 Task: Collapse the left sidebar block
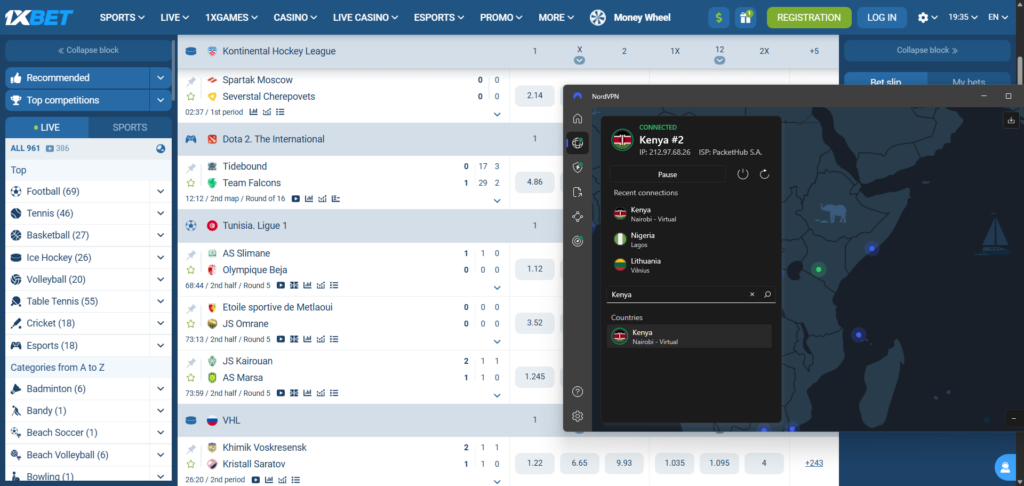click(88, 50)
